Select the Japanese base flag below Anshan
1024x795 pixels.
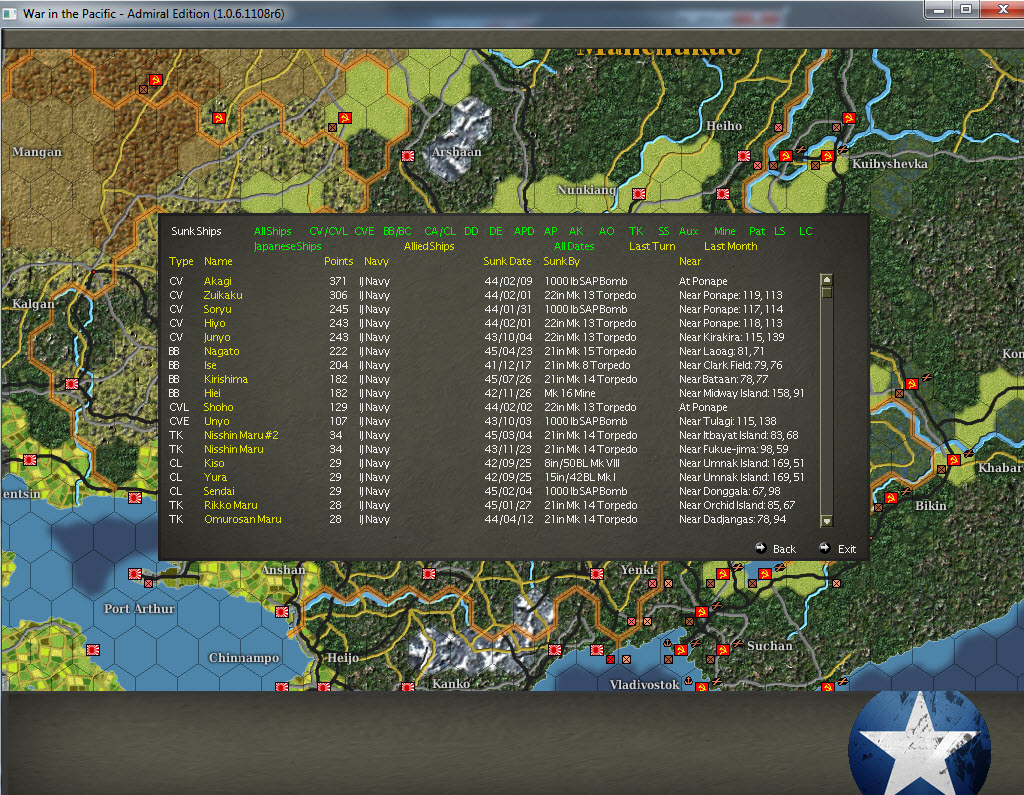tap(282, 612)
